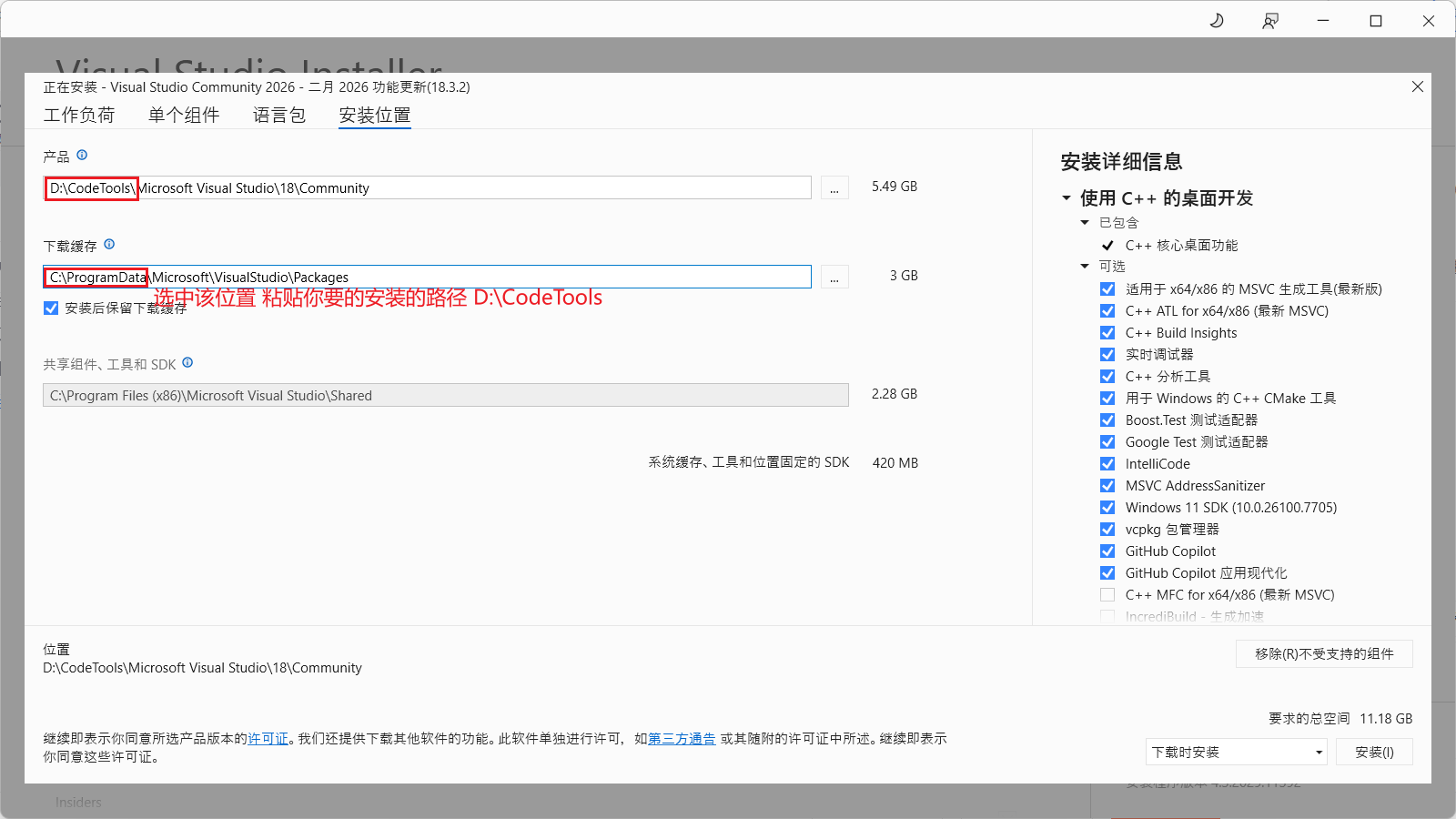Uncheck GitHub Copilot component

coord(1107,551)
